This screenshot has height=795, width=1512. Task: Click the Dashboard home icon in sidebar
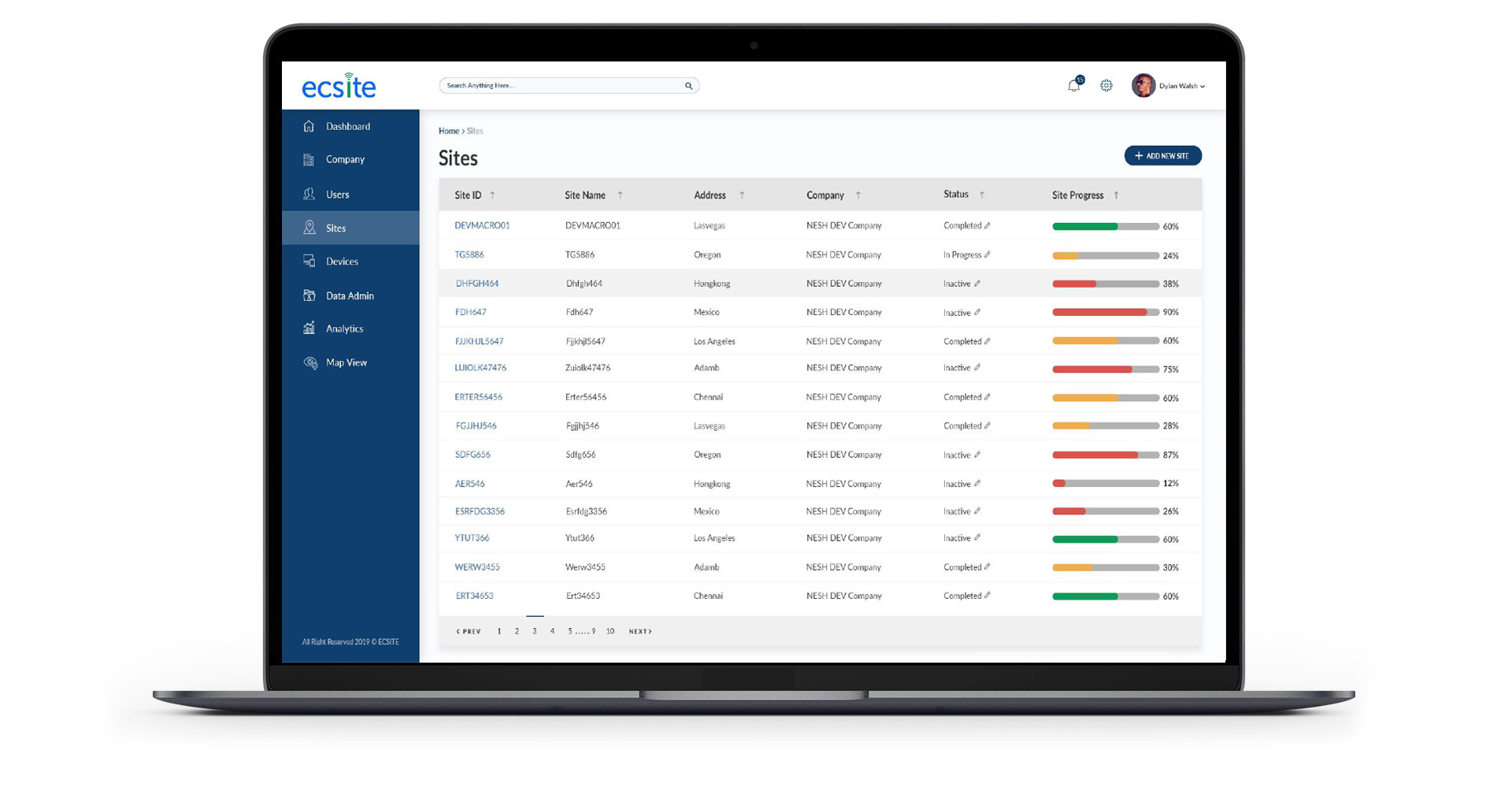tap(309, 126)
